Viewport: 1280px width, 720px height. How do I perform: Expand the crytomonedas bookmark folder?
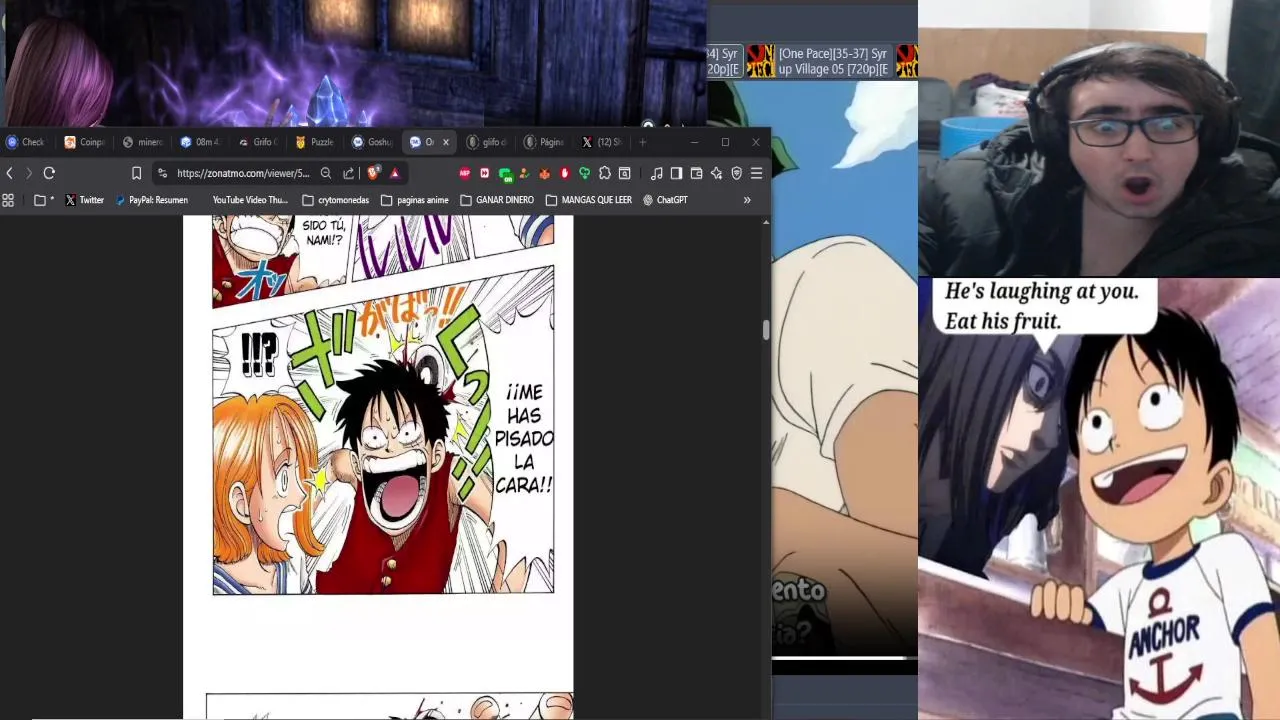click(336, 200)
